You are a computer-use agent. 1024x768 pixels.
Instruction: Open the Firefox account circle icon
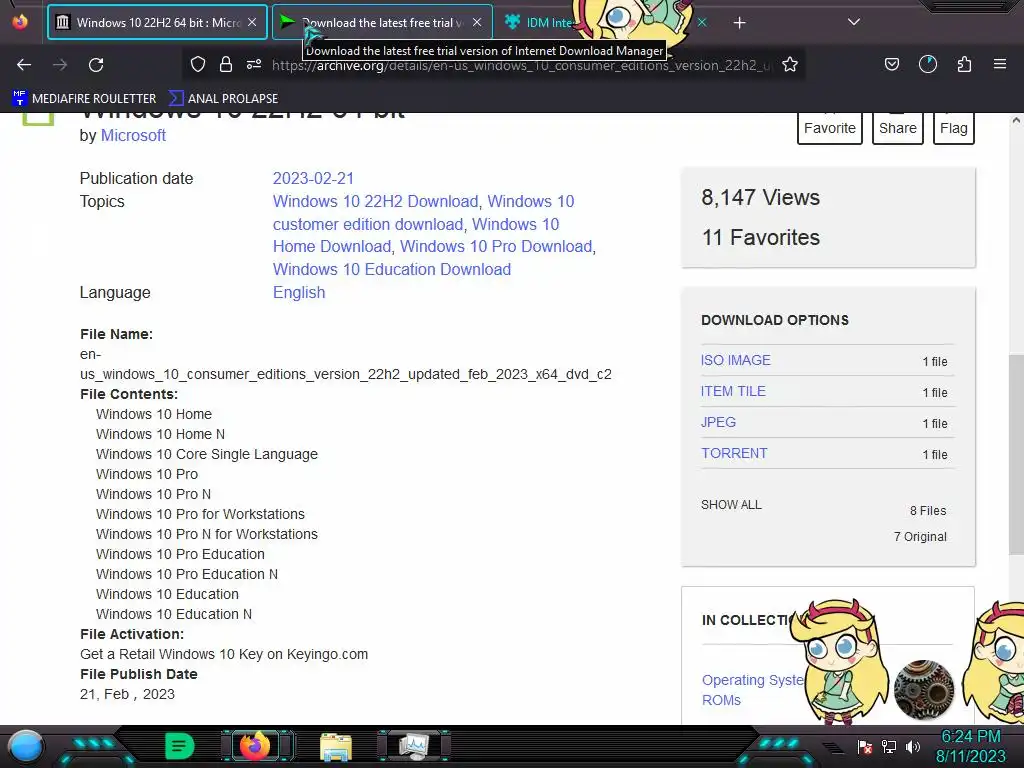coord(927,64)
